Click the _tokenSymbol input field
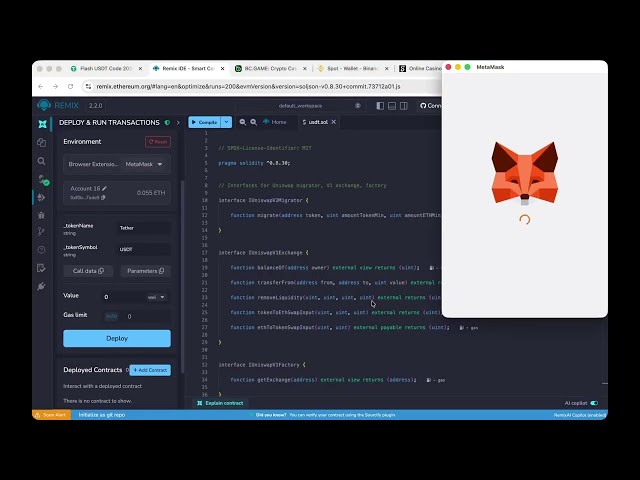 [144, 249]
